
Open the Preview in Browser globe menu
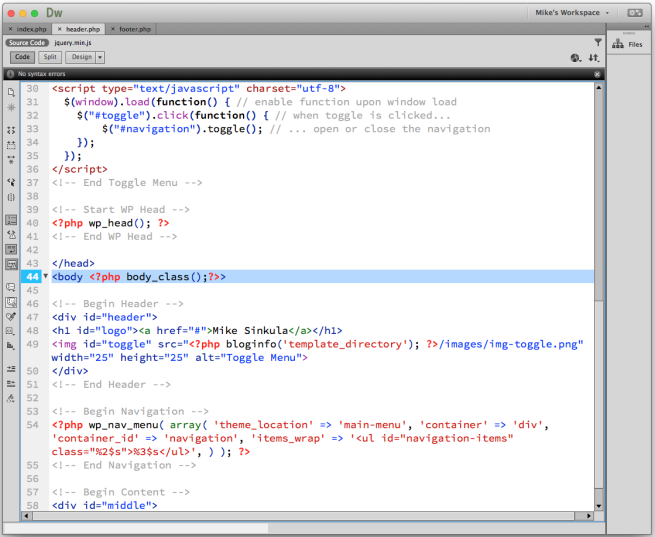coord(576,58)
